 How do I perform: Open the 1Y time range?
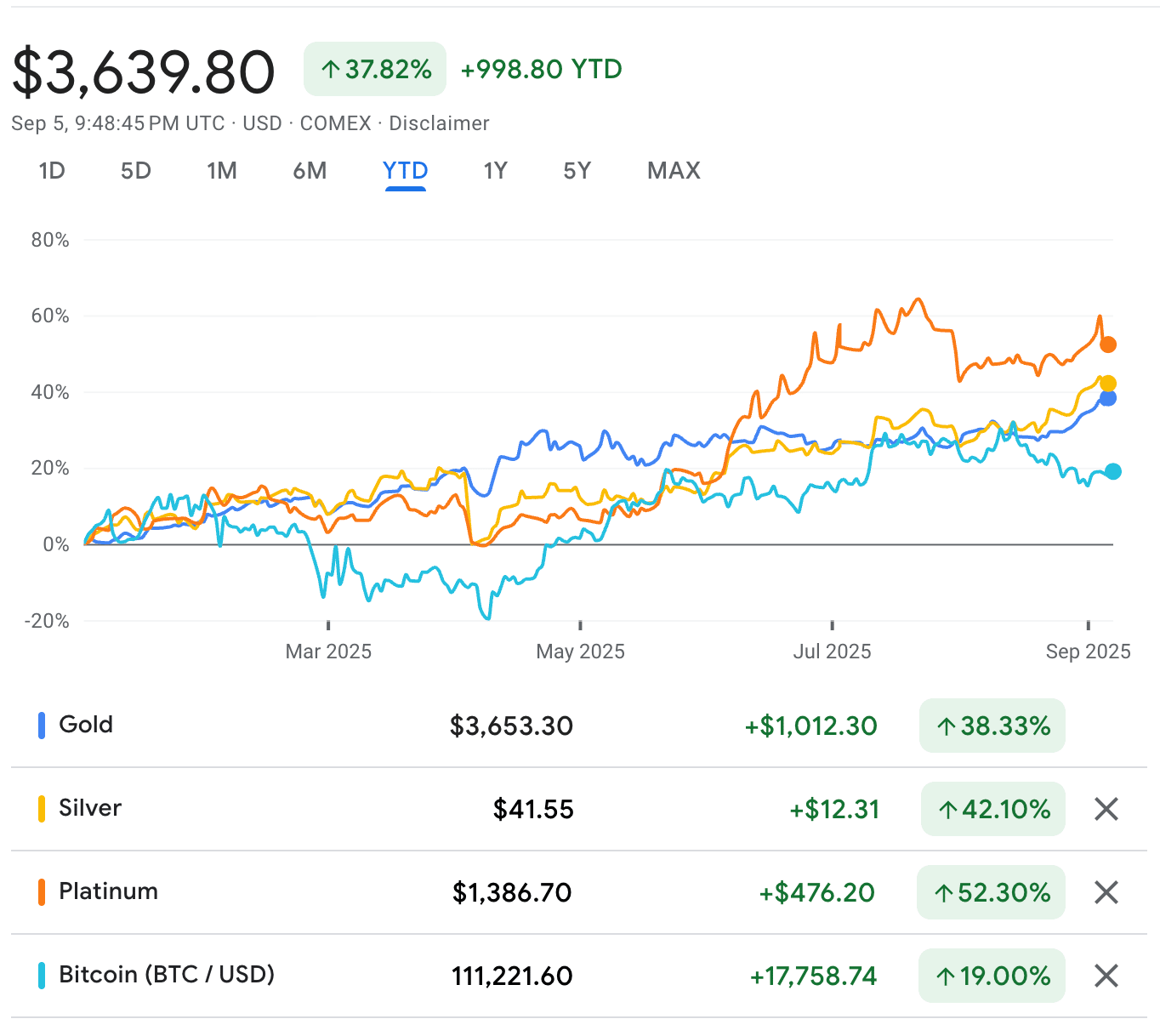tap(495, 171)
